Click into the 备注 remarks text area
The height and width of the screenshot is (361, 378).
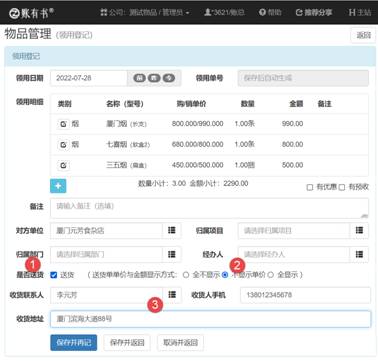[209, 208]
